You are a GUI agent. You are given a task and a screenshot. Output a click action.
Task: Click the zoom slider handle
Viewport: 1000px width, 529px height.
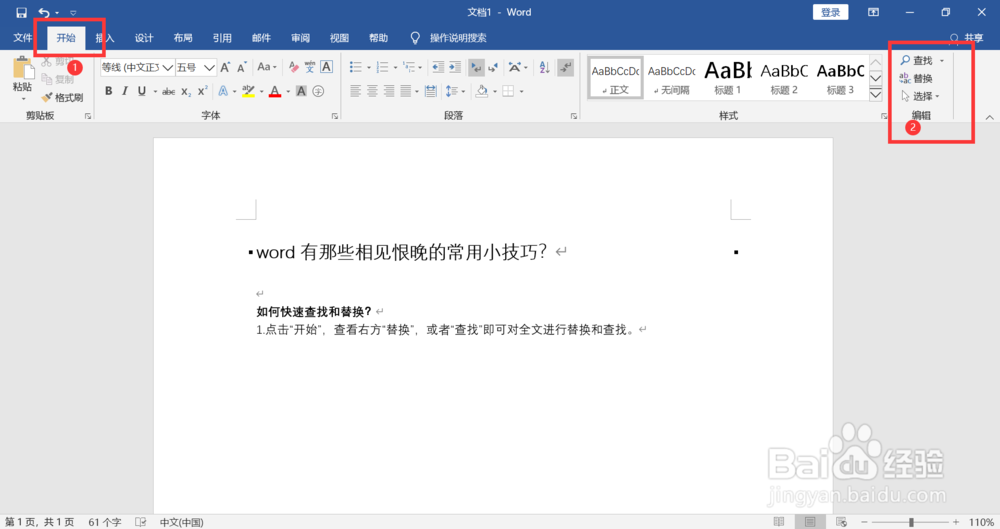coord(911,522)
